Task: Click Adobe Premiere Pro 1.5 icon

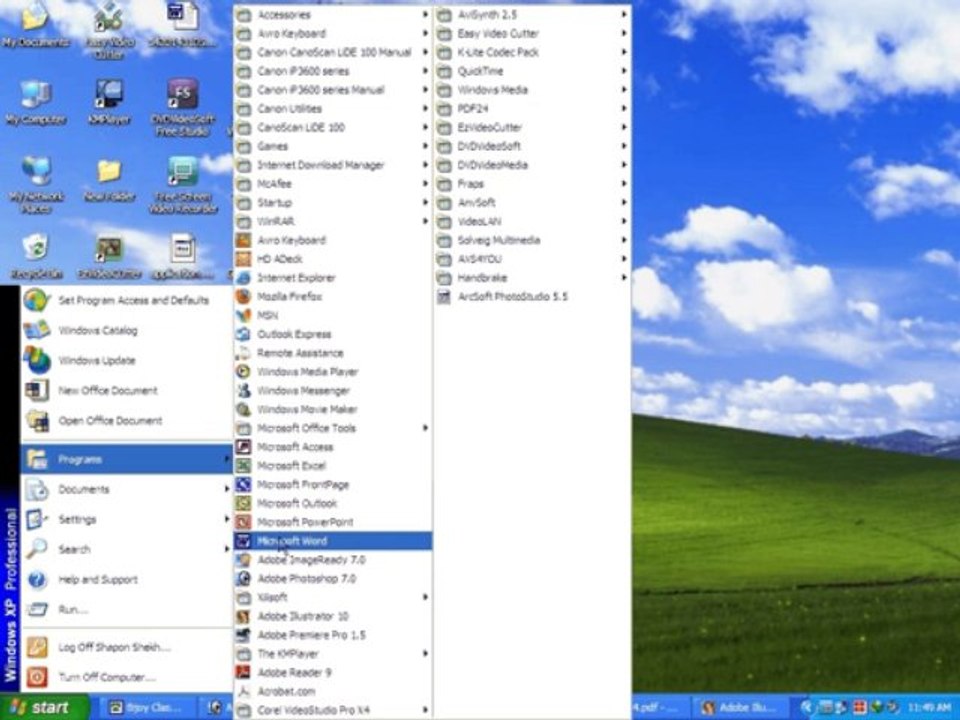Action: click(x=244, y=635)
